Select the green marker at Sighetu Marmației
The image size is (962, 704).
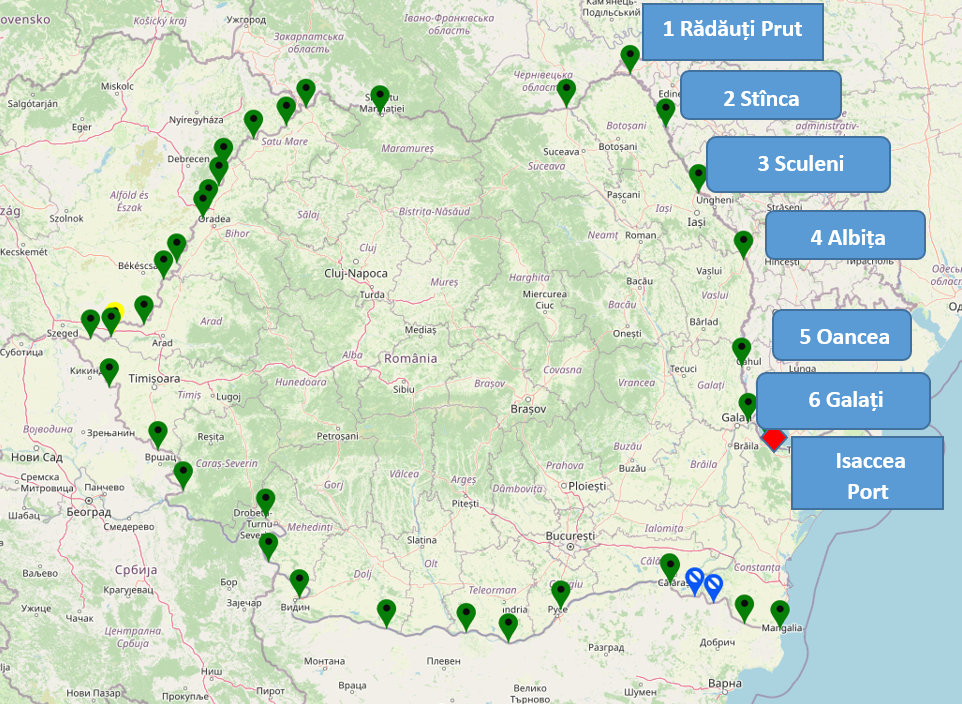(379, 97)
